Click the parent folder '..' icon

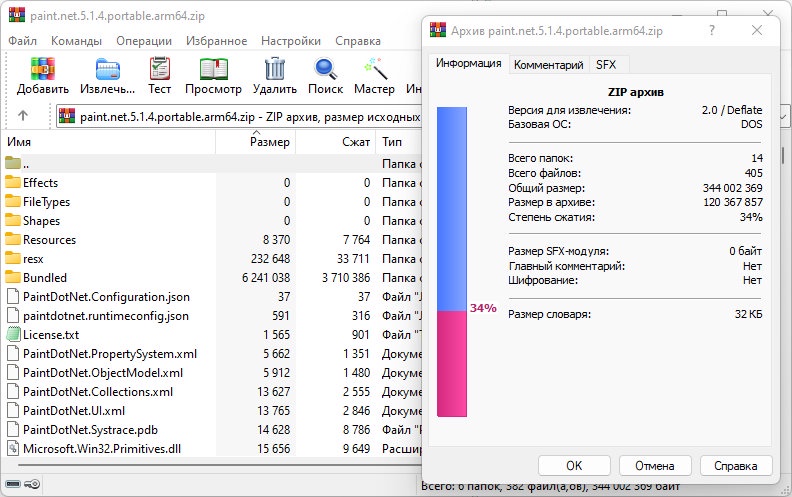[x=13, y=163]
